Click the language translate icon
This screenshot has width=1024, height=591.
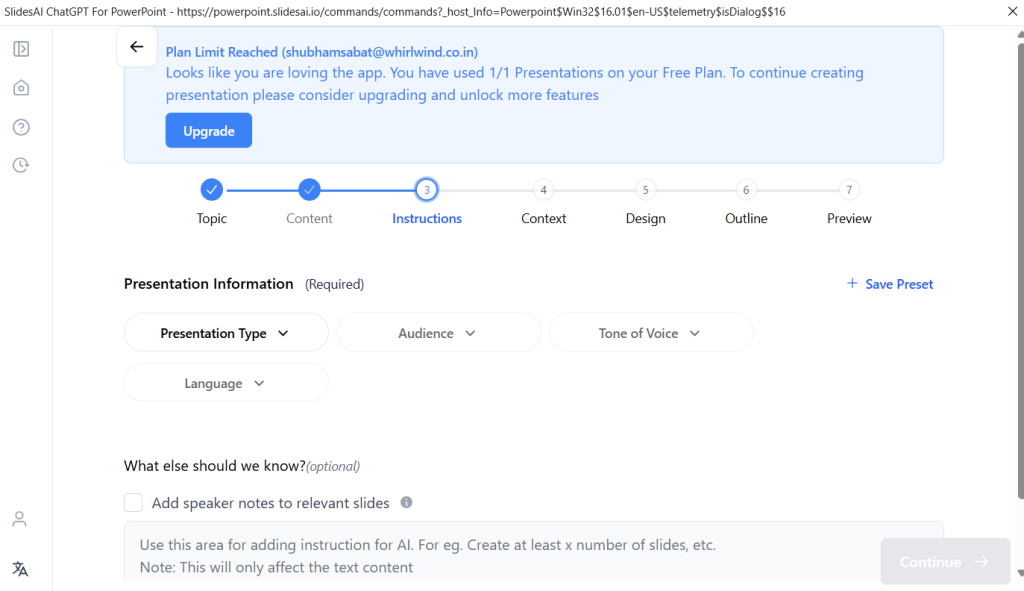point(20,569)
